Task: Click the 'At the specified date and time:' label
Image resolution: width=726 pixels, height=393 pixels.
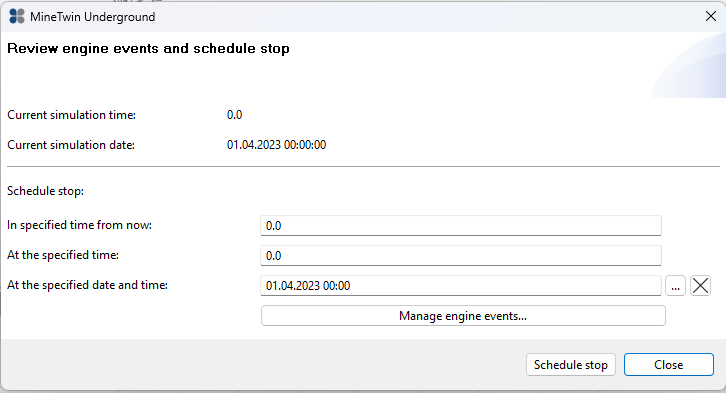Action: click(88, 286)
